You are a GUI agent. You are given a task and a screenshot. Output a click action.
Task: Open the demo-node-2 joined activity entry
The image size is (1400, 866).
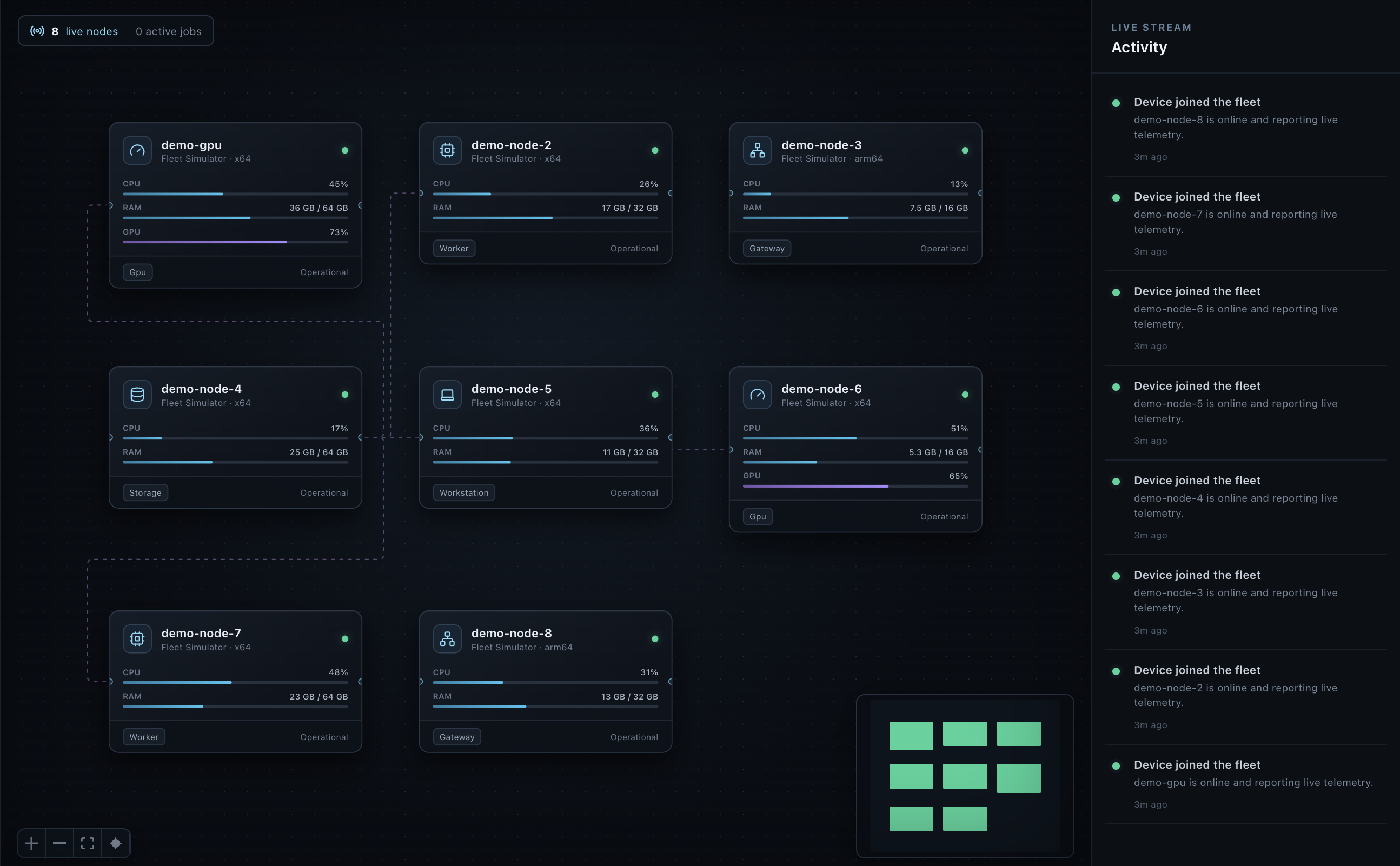click(1245, 697)
